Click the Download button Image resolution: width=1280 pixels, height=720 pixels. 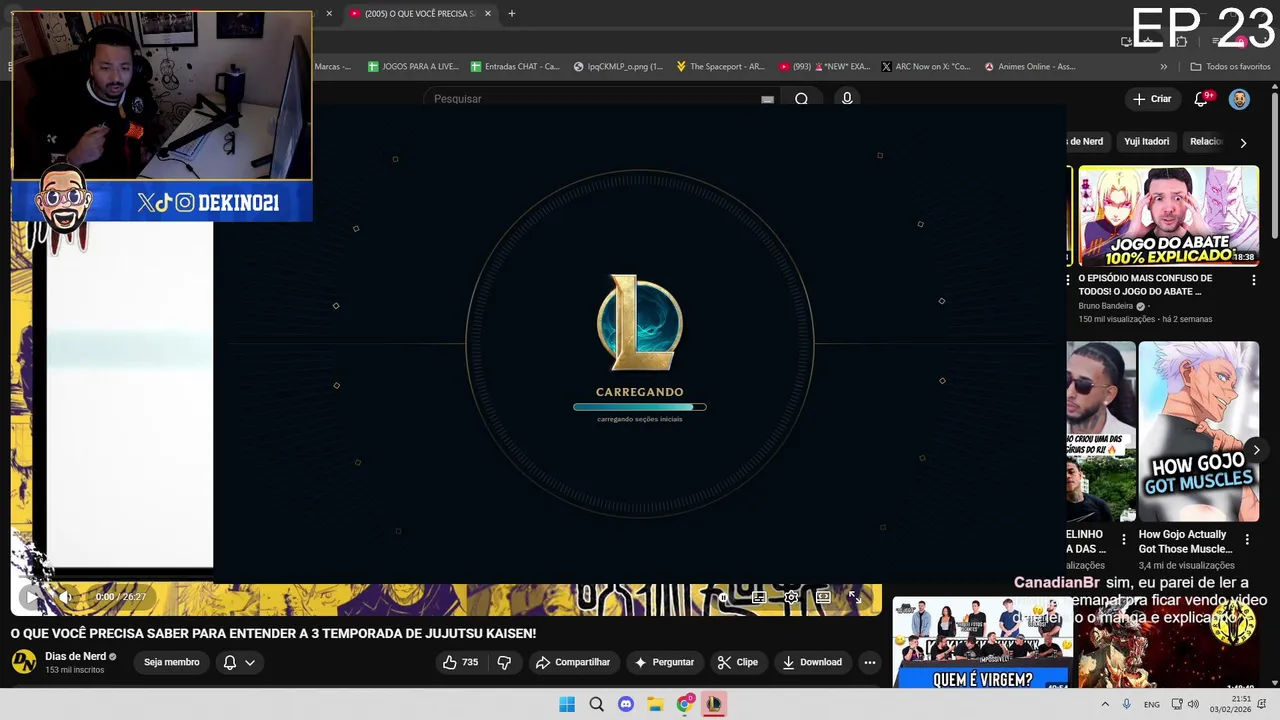812,662
